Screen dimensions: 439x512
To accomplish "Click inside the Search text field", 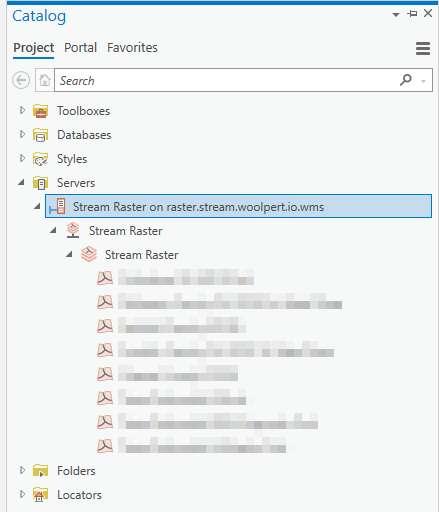I will (227, 80).
